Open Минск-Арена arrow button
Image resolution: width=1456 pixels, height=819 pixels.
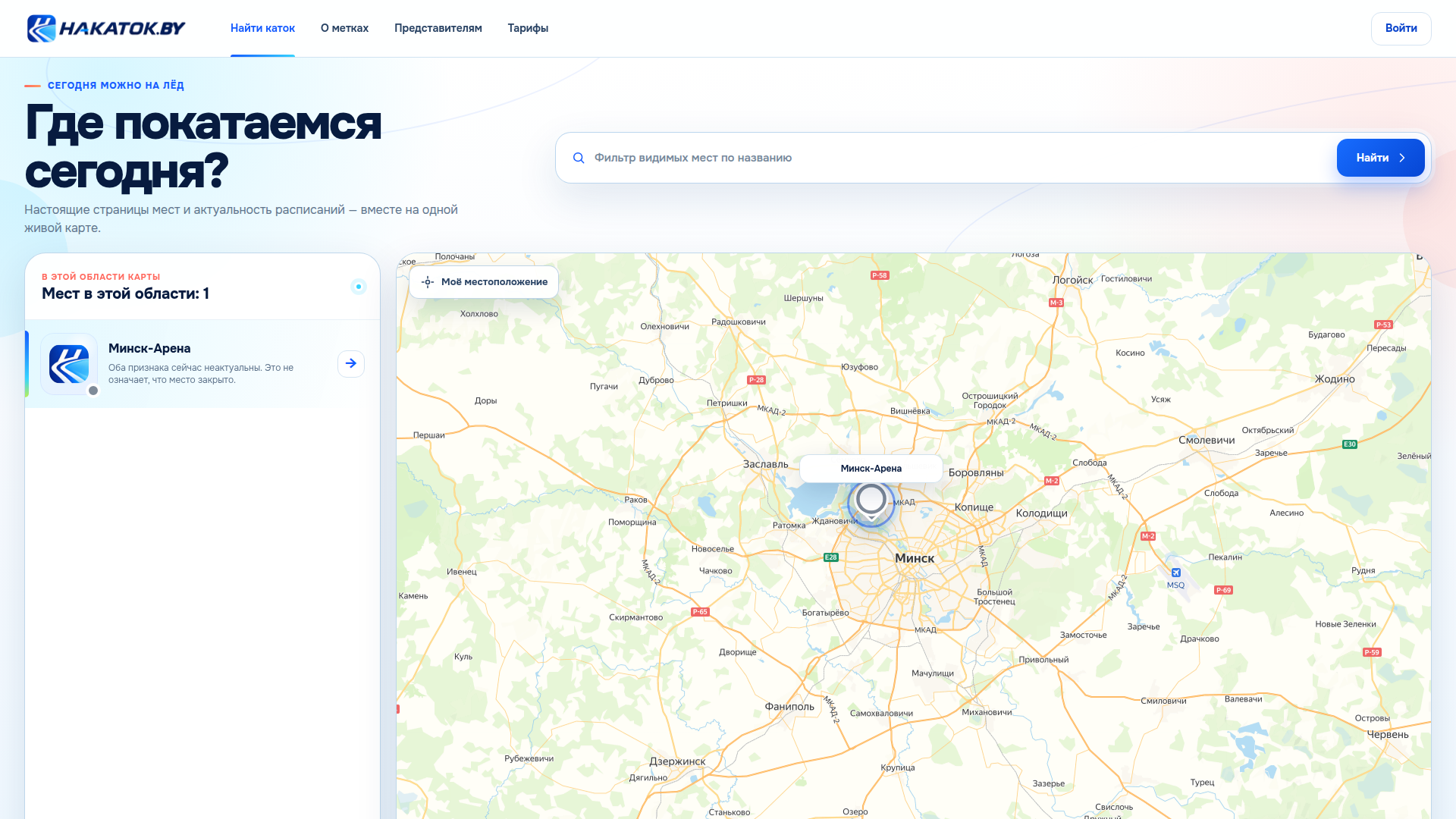pos(351,363)
